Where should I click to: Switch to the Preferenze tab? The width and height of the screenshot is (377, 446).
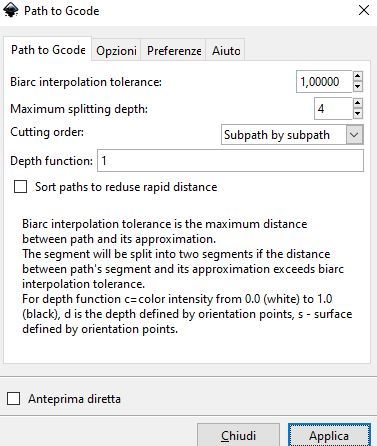(x=174, y=51)
